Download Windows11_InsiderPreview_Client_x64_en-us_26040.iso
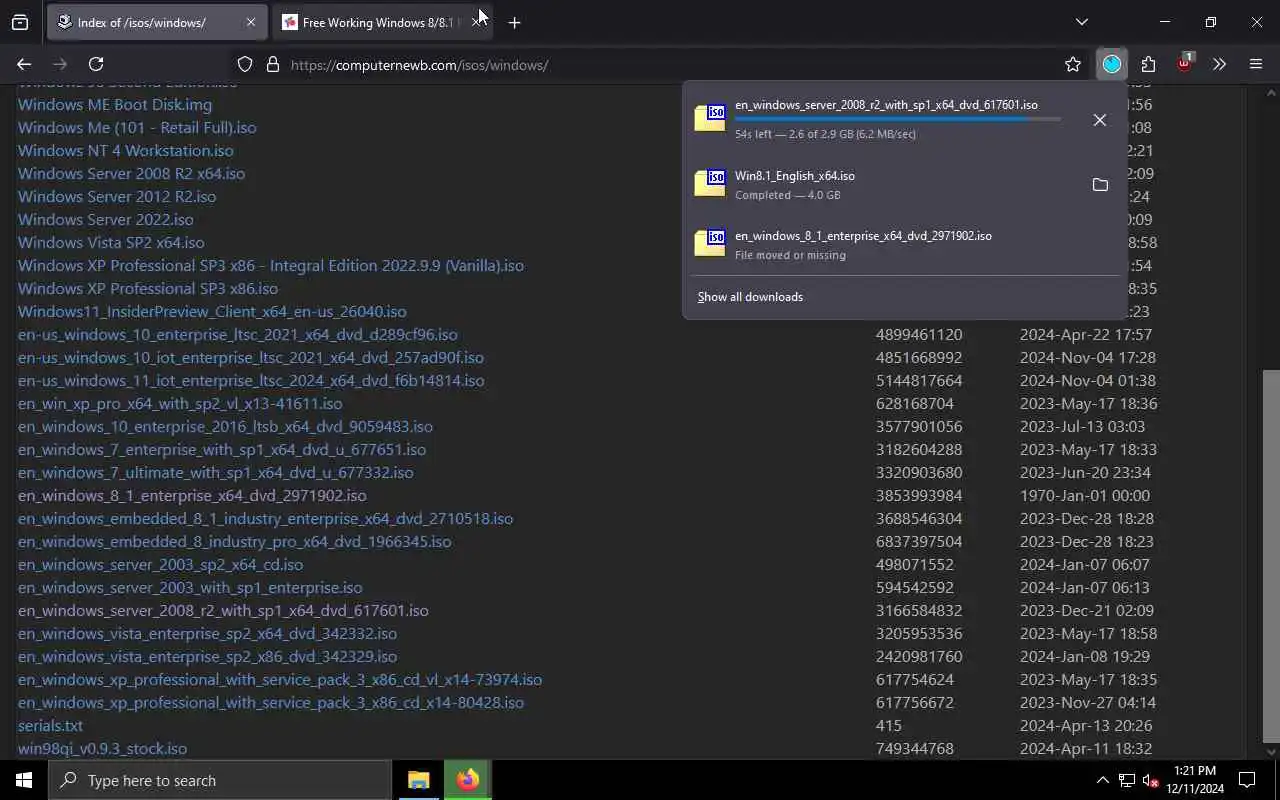Viewport: 1280px width, 800px height. pyautogui.click(x=212, y=311)
